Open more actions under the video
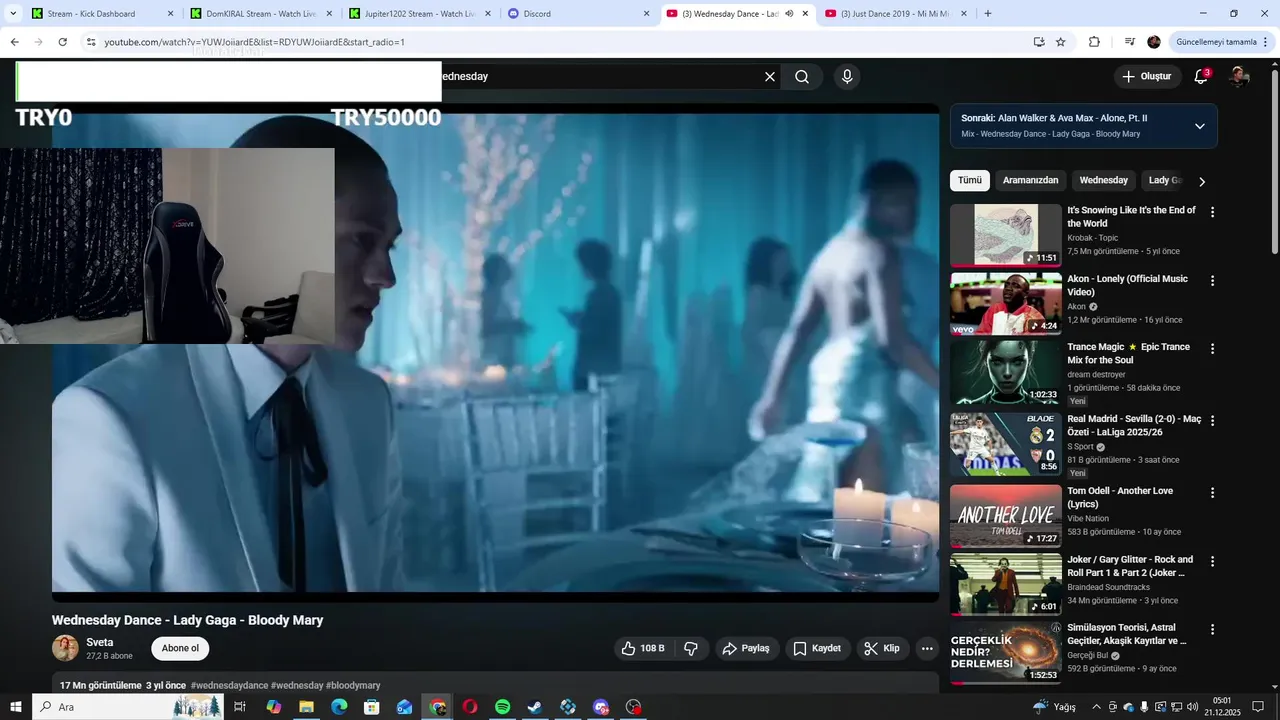 tap(927, 648)
